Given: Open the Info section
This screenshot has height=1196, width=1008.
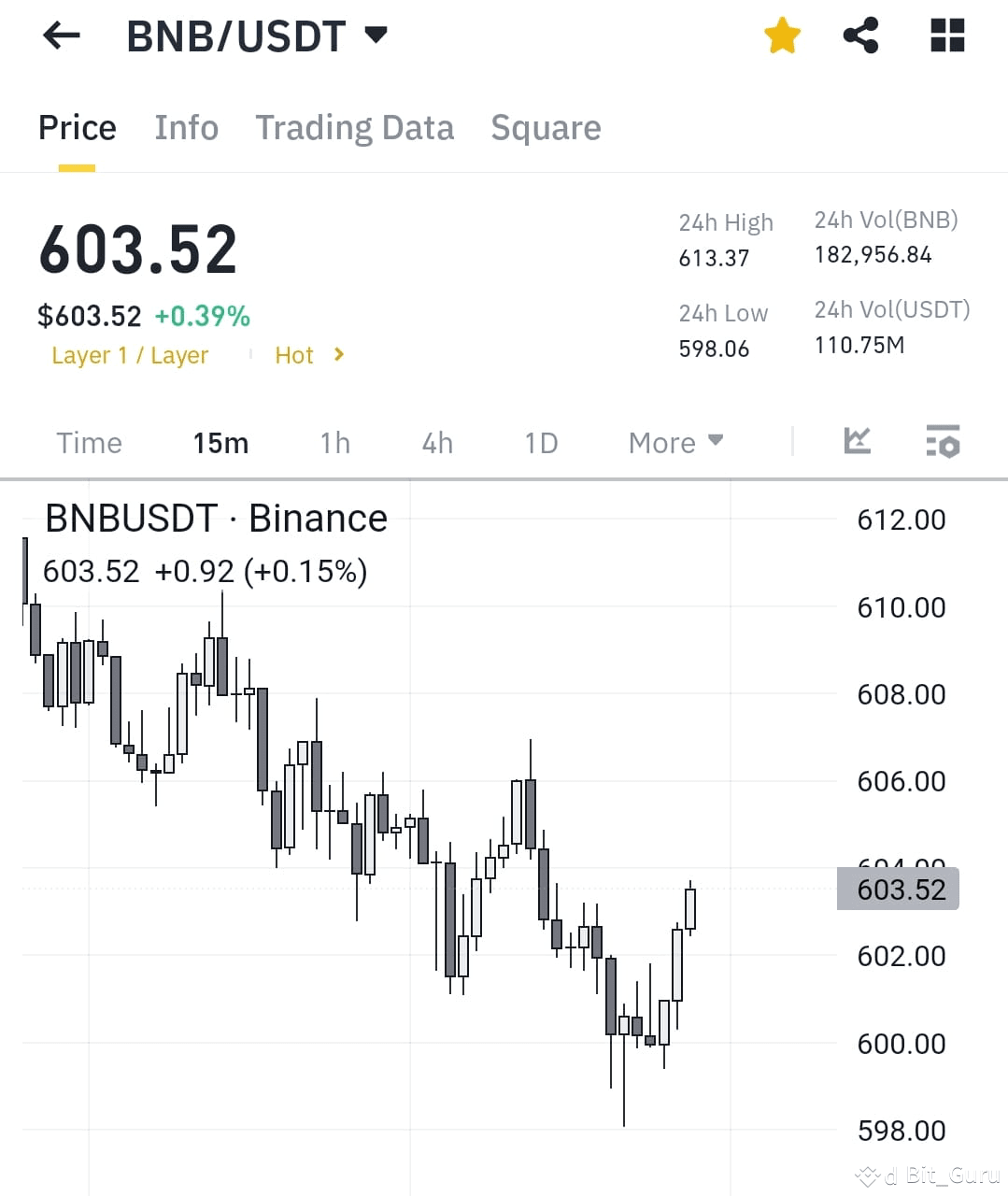Looking at the screenshot, I should tap(186, 128).
